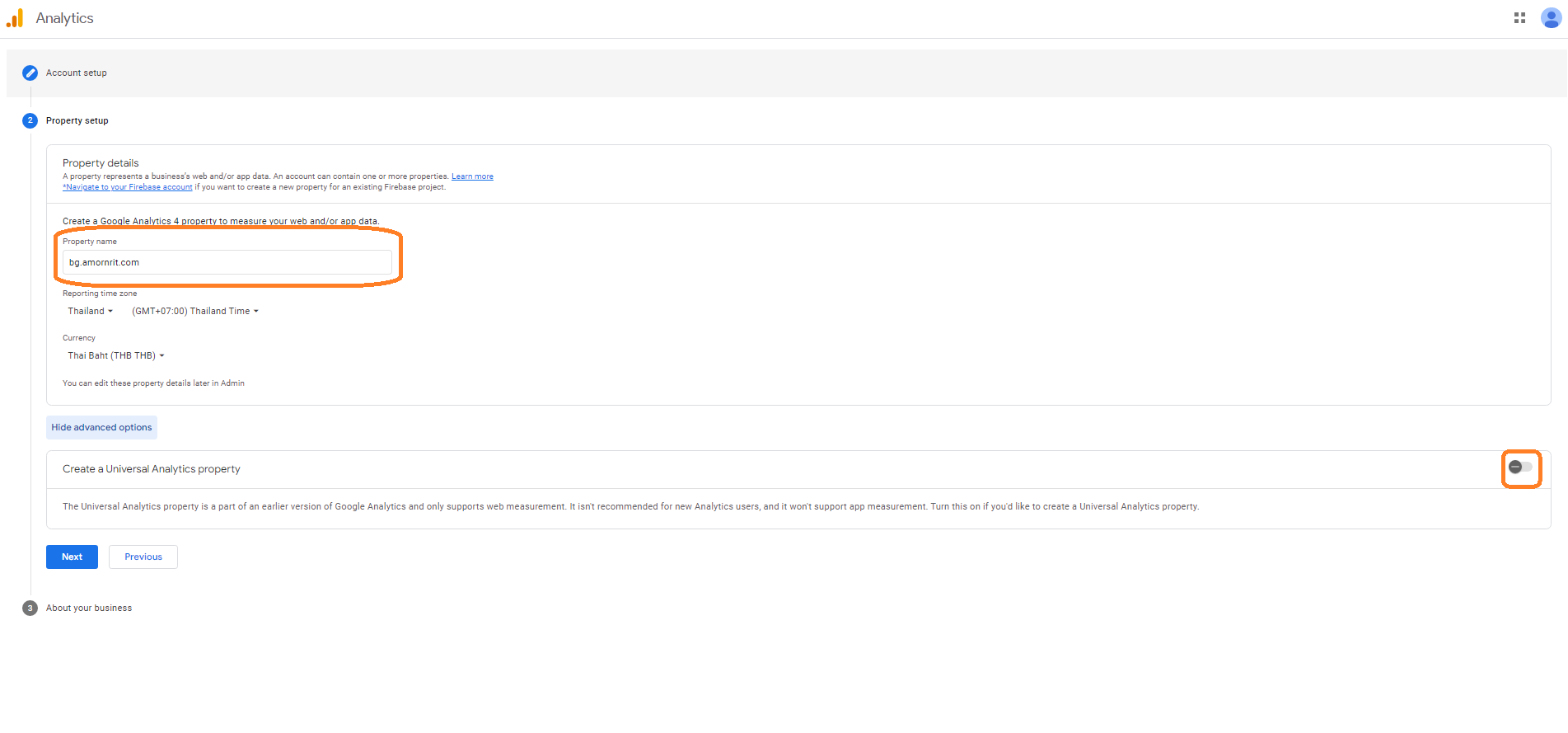This screenshot has height=733, width=1568.
Task: Select the Property setup step heading
Action: click(77, 120)
